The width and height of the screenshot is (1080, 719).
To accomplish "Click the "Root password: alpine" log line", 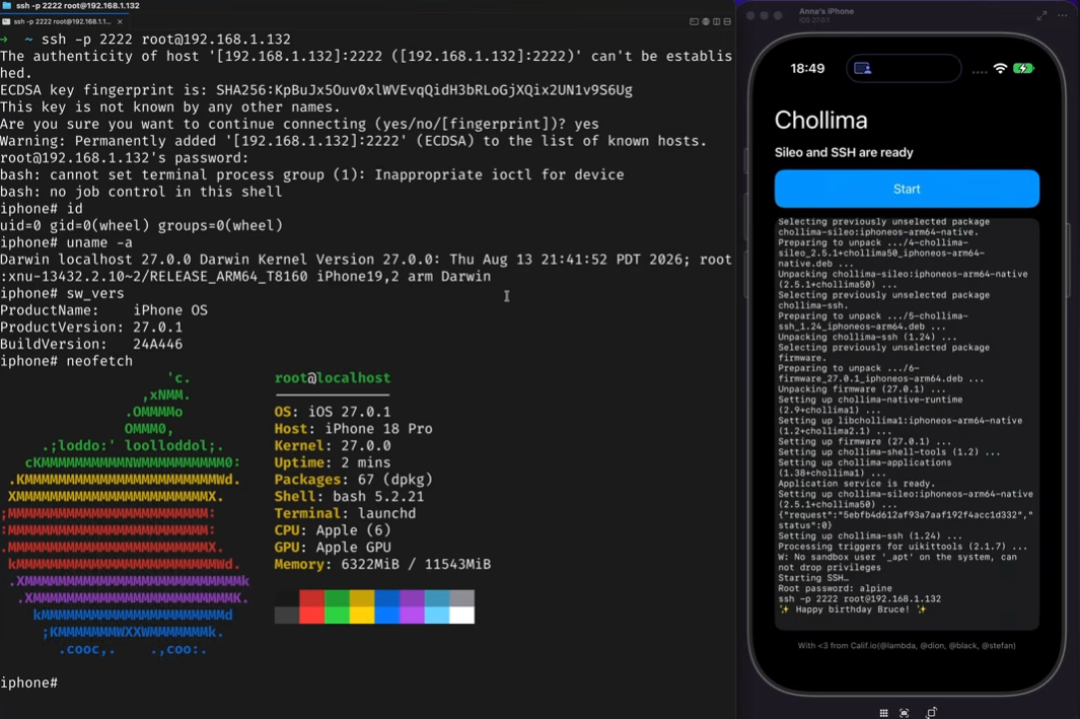I will click(835, 588).
